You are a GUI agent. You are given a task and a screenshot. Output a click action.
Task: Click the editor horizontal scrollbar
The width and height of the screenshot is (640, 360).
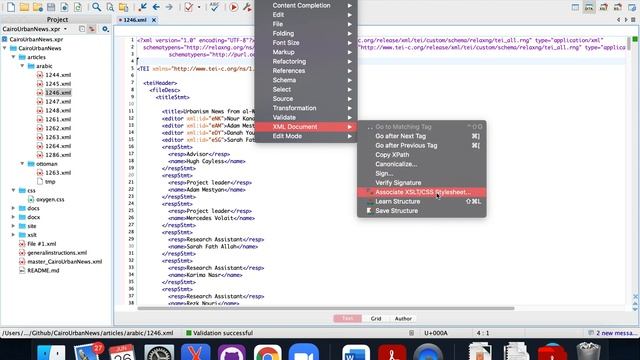(x=326, y=308)
